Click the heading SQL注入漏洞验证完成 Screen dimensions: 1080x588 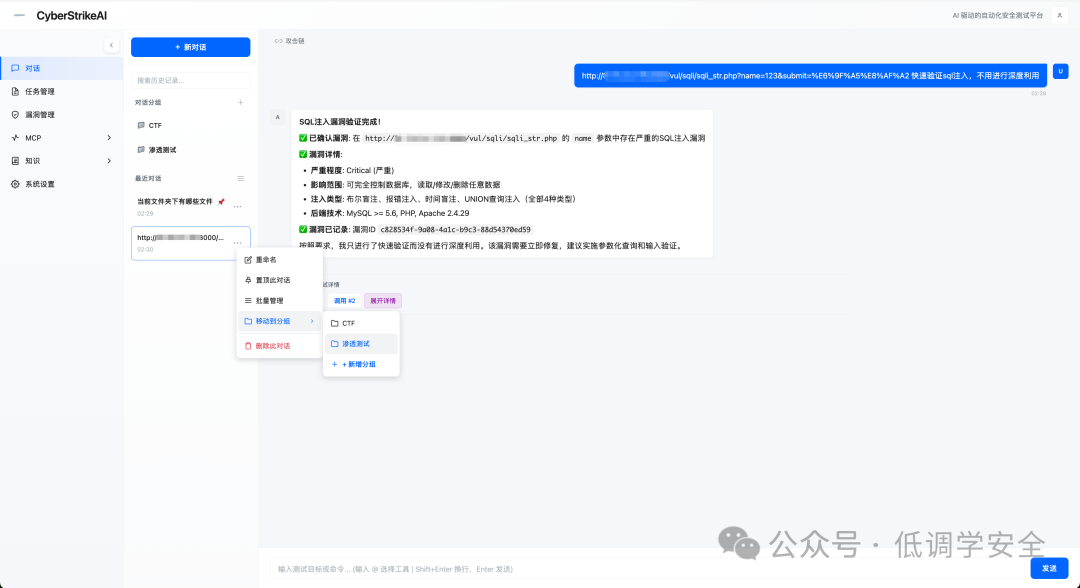pyautogui.click(x=340, y=122)
